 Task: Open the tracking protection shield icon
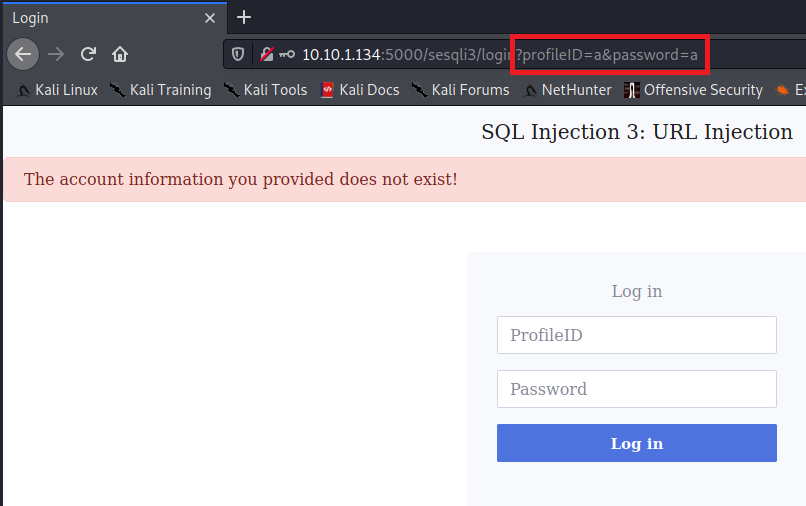tap(238, 54)
